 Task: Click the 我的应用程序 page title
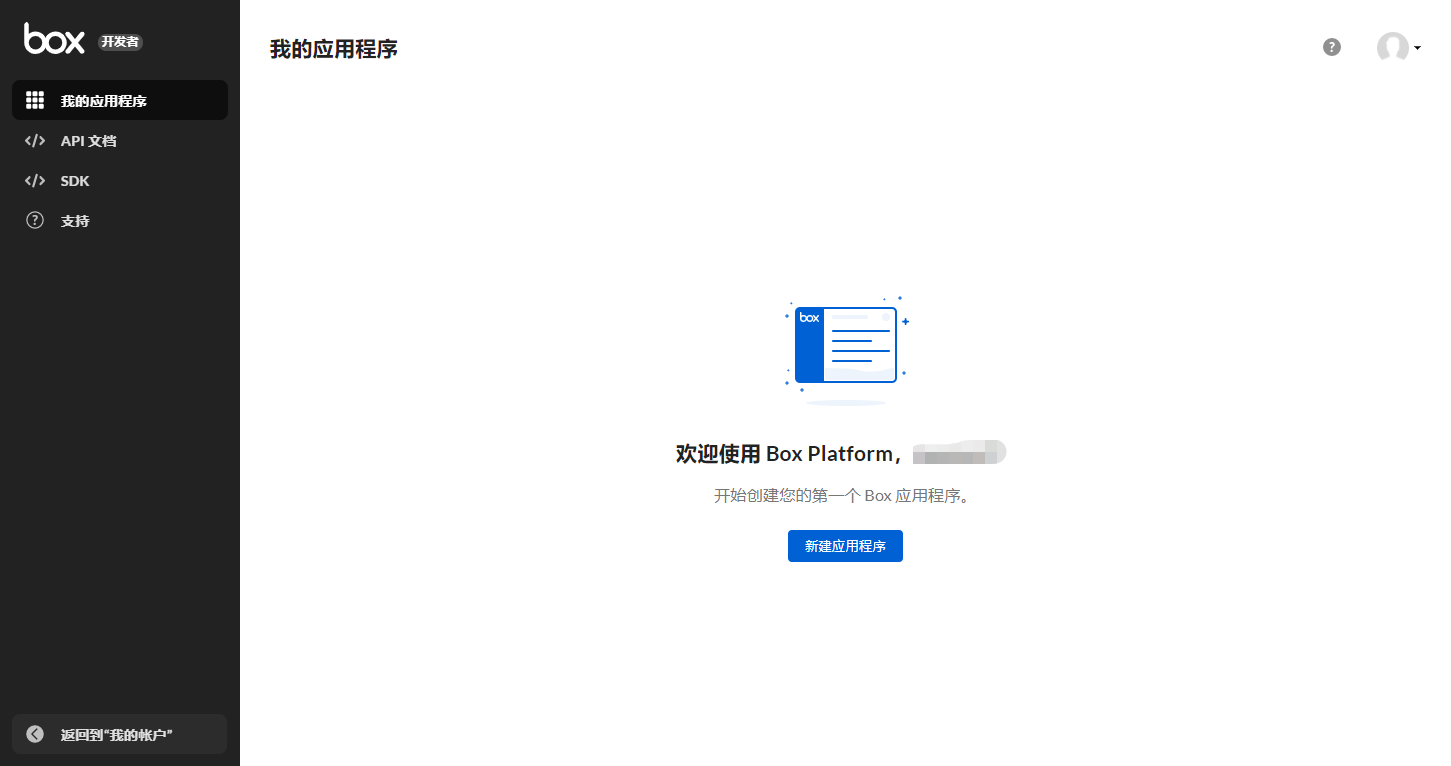pos(333,48)
